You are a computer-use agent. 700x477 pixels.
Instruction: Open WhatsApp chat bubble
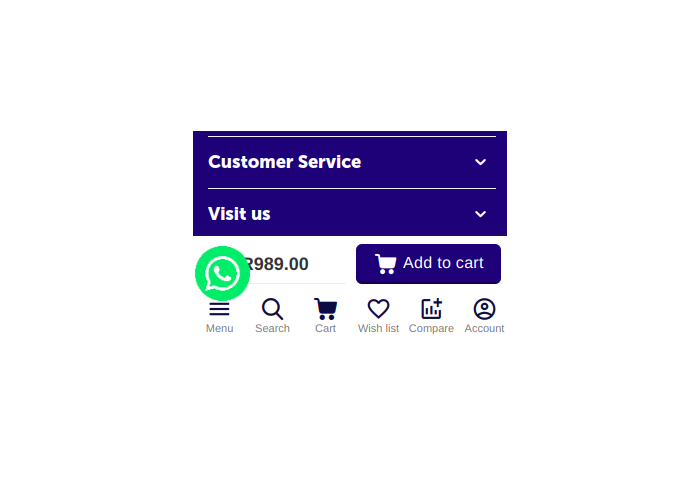tap(222, 273)
